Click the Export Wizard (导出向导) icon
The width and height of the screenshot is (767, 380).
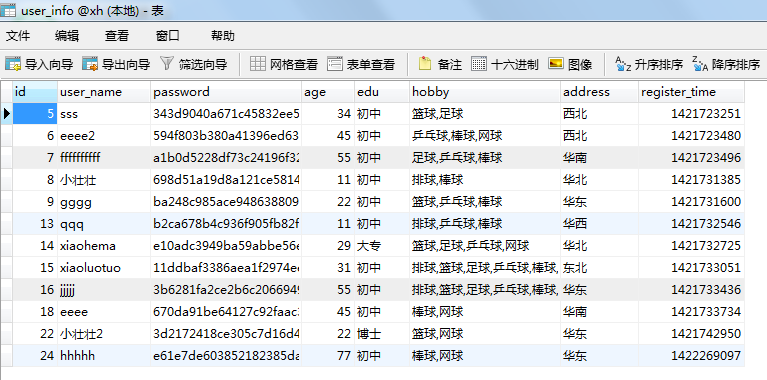point(90,64)
